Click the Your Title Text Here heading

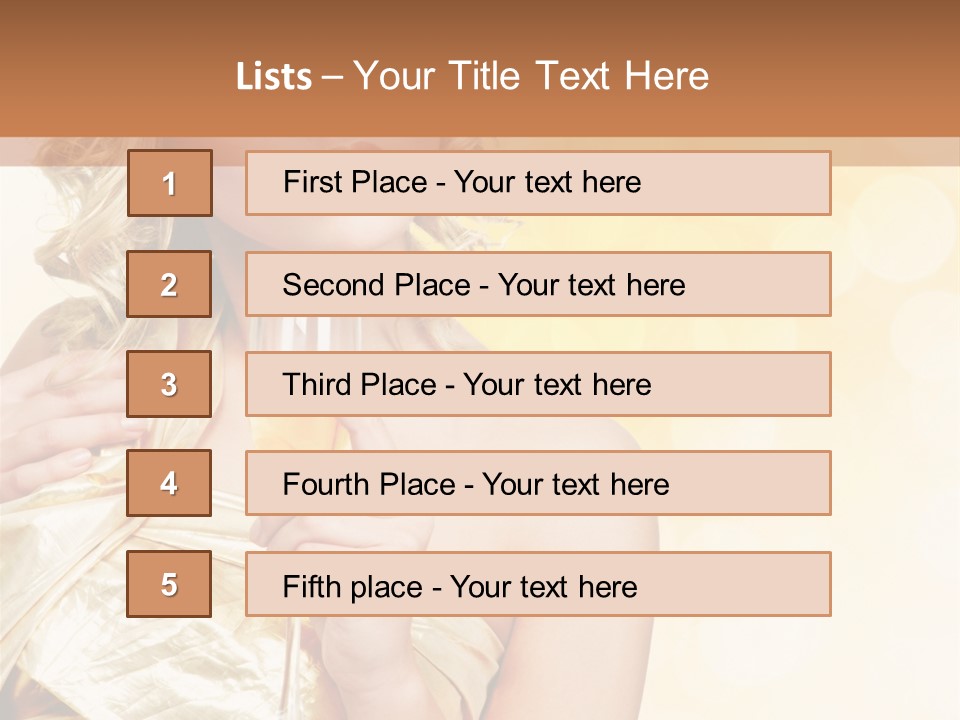tap(531, 76)
